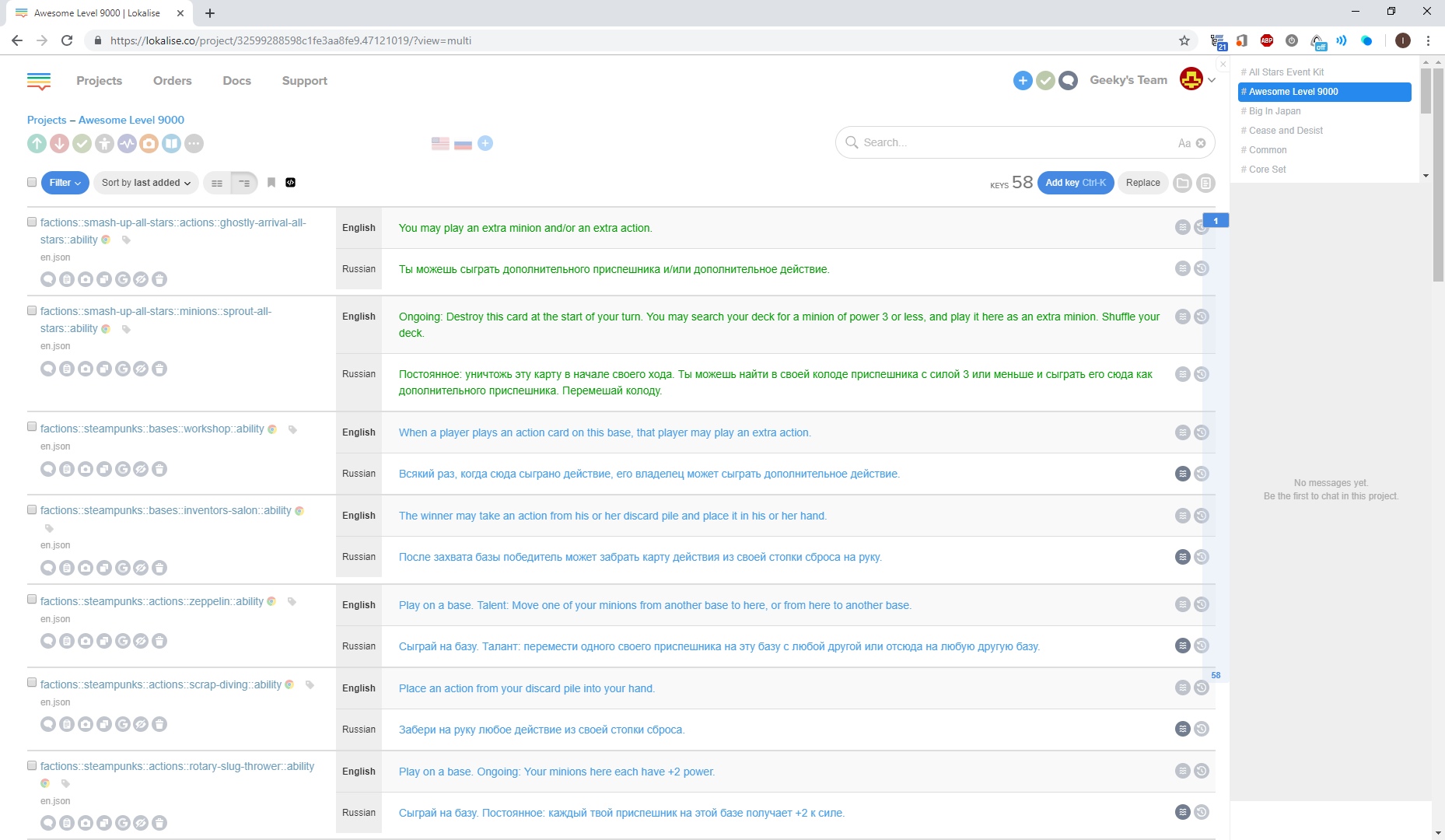The width and height of the screenshot is (1445, 840).
Task: Click comment bubble icon under scrap-diving key
Action: pyautogui.click(x=48, y=724)
